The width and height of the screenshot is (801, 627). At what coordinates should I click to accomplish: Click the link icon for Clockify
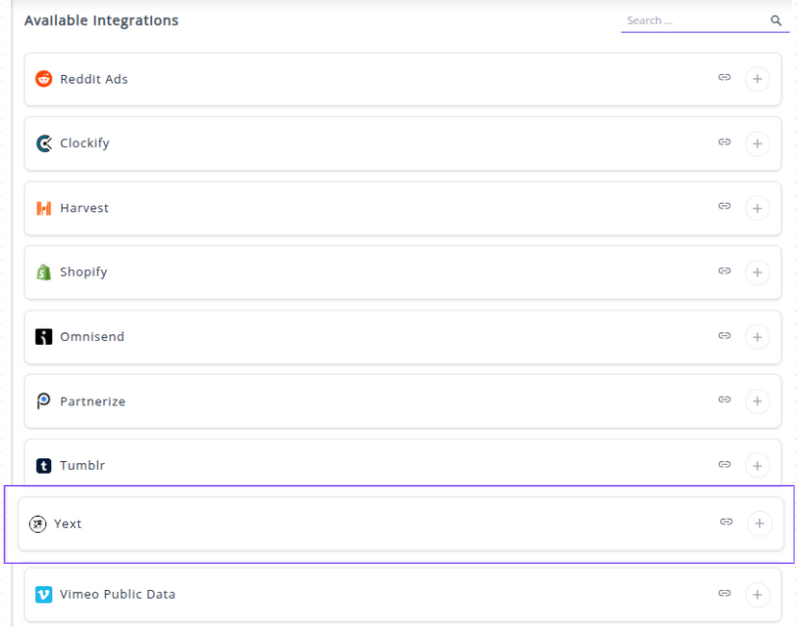click(724, 143)
